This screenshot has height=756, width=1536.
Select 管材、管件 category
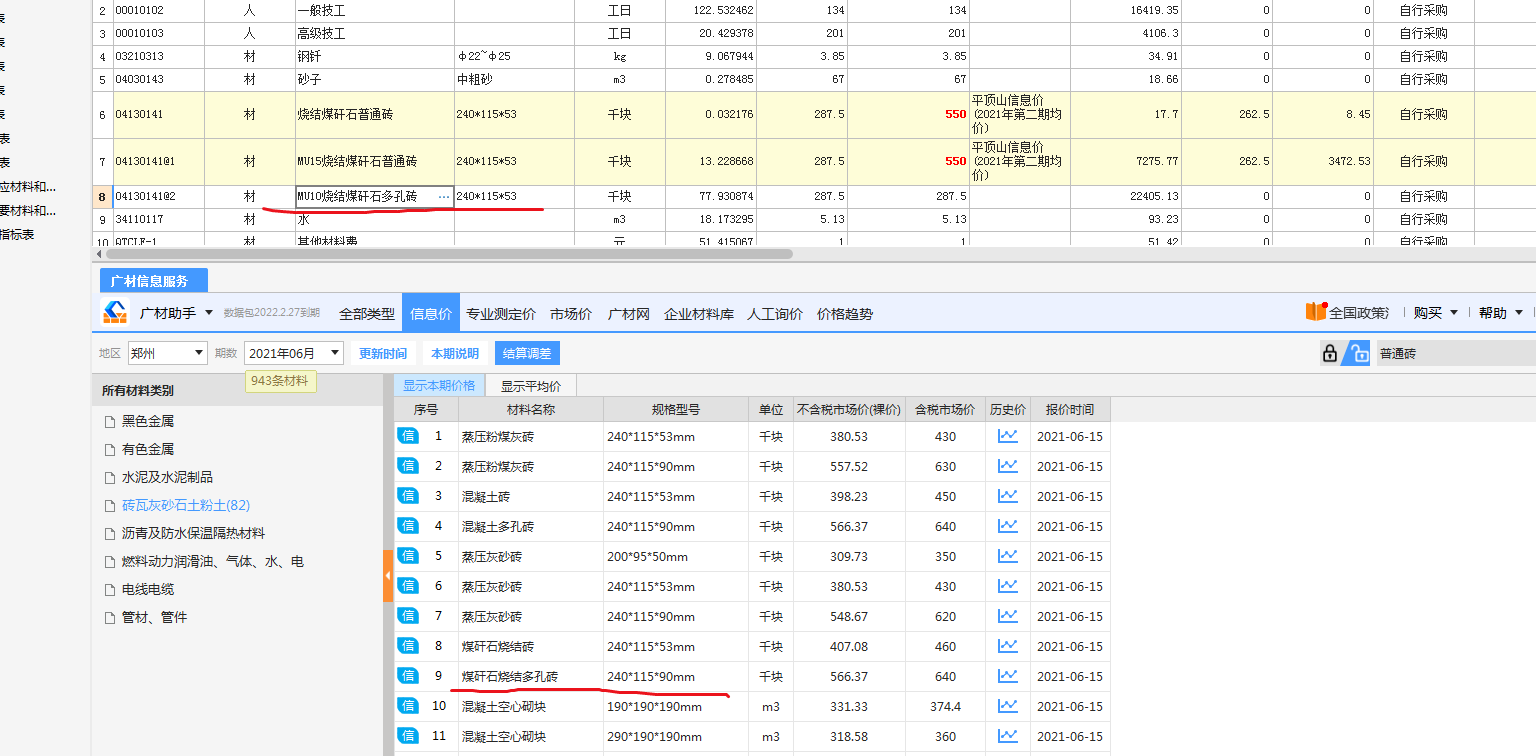(x=154, y=617)
